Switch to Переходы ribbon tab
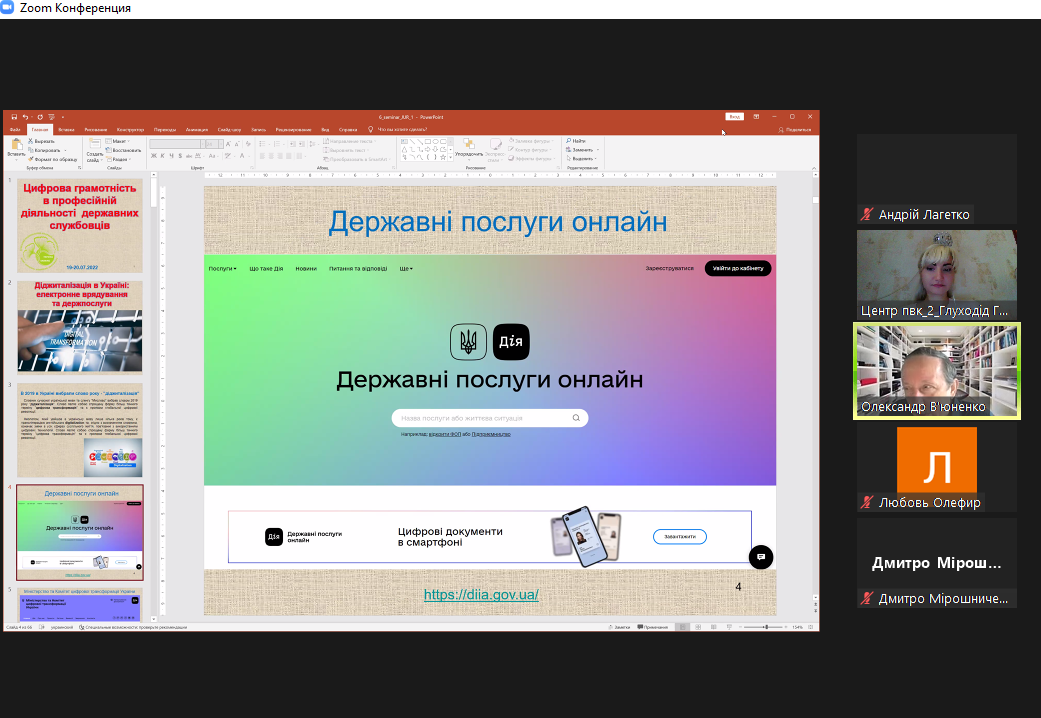This screenshot has height=718, width=1041. coord(165,130)
